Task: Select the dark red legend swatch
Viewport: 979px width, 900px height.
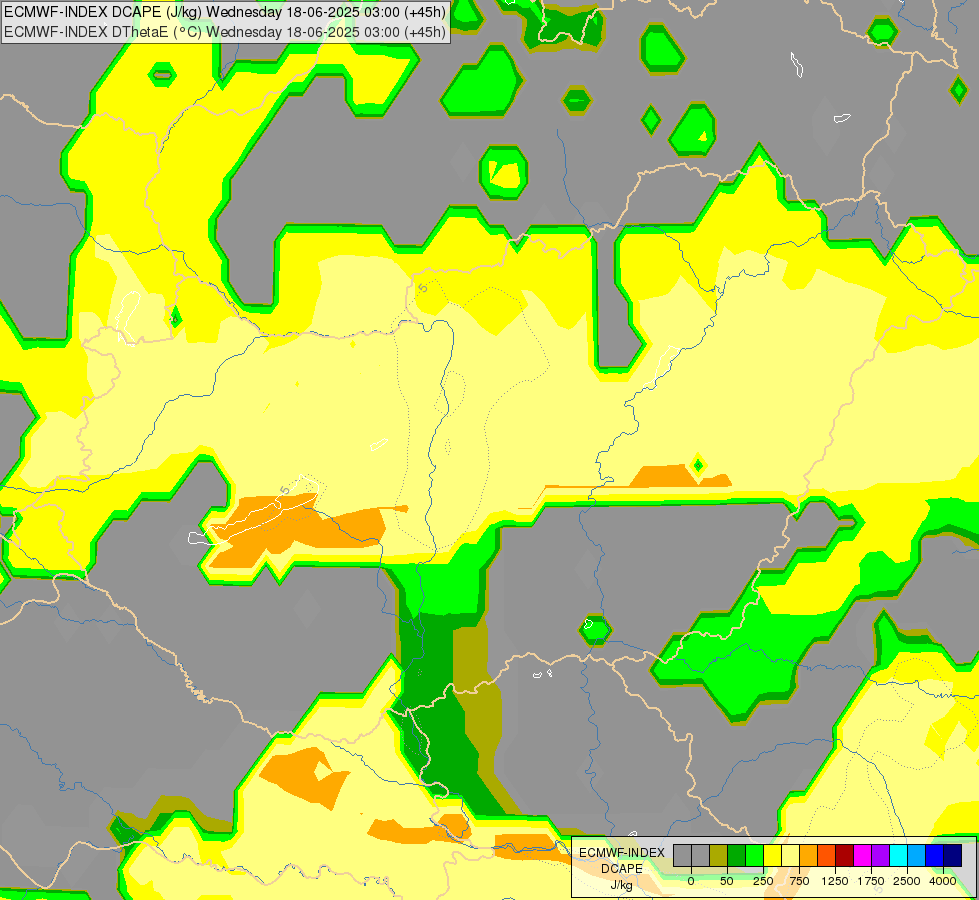Action: coord(844,855)
